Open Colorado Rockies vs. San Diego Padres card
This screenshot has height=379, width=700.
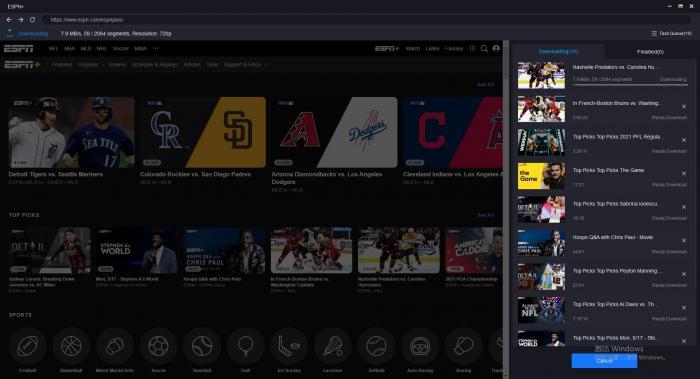[203, 132]
